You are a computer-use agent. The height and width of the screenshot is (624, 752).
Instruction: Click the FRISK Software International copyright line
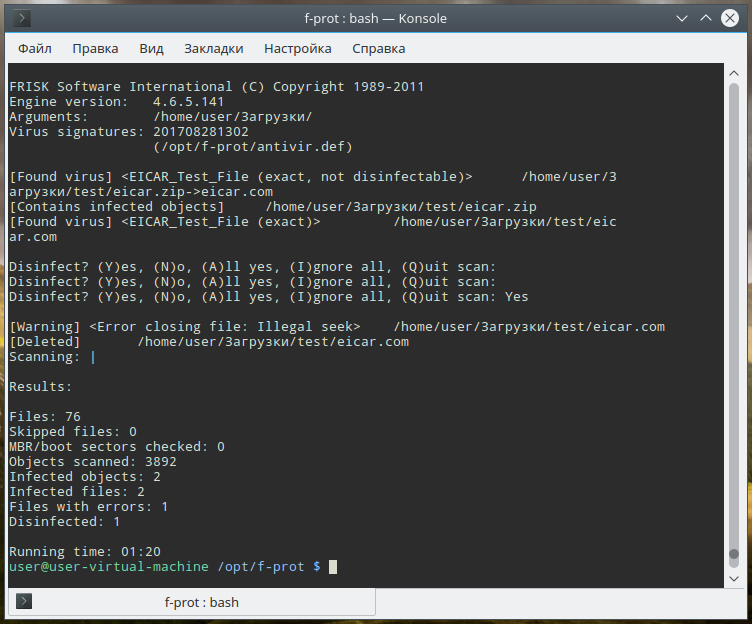point(217,87)
